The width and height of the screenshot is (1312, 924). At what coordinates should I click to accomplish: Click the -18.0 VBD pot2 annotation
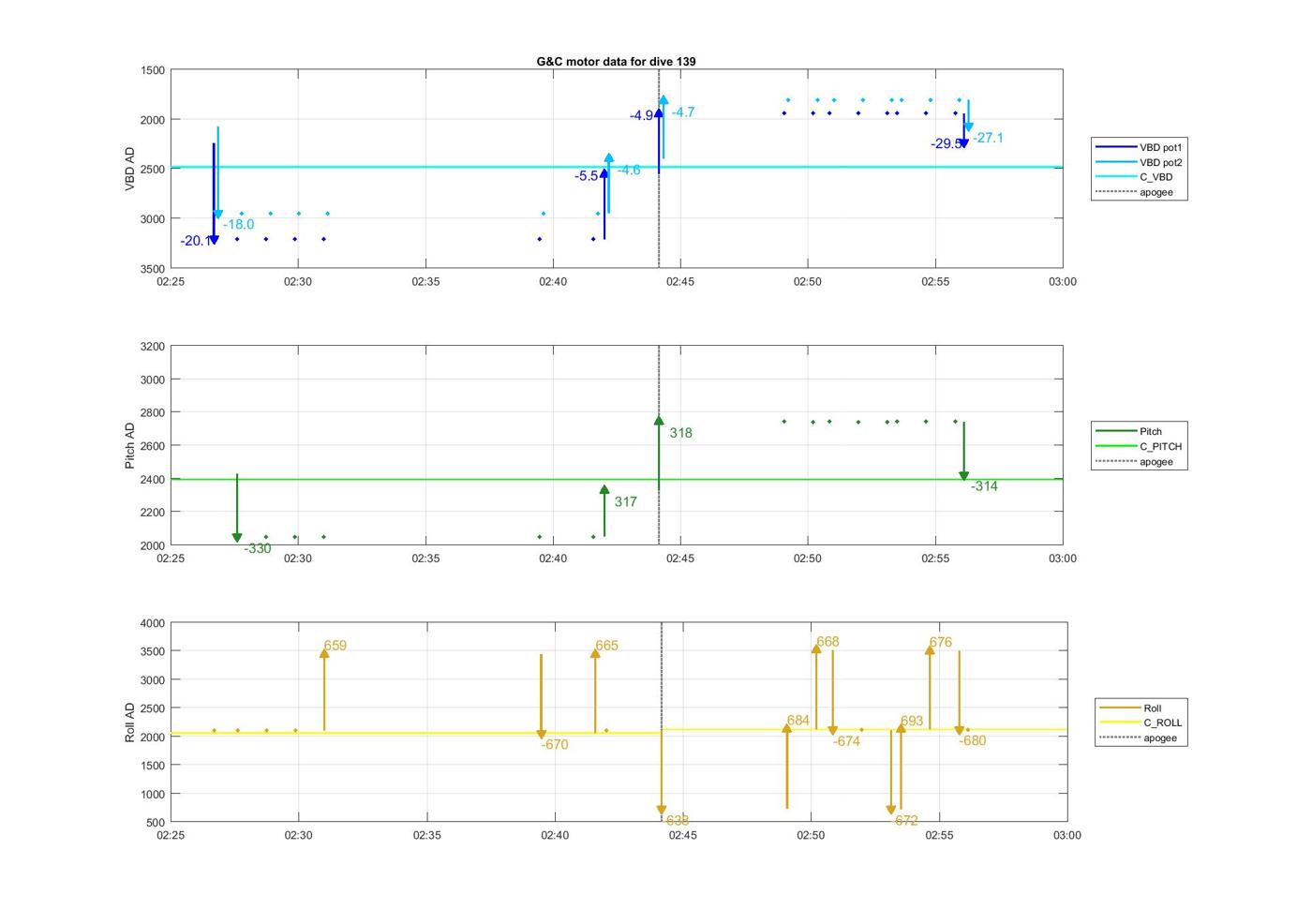point(239,224)
